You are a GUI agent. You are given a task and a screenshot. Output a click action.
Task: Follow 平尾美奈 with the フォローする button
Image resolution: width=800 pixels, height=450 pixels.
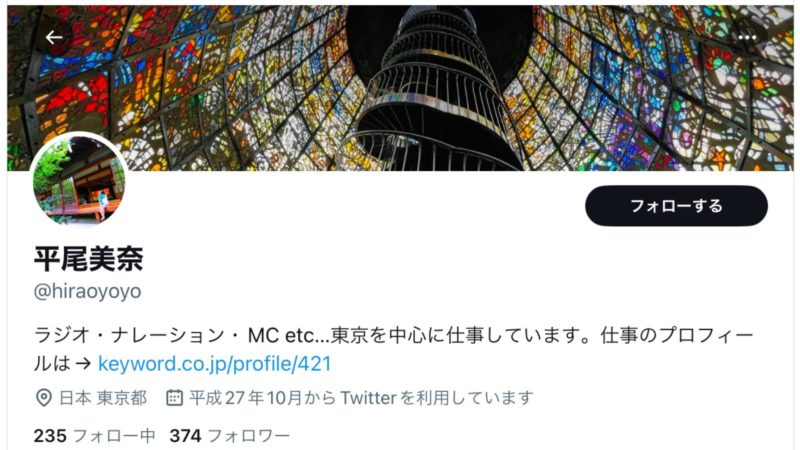coord(676,206)
